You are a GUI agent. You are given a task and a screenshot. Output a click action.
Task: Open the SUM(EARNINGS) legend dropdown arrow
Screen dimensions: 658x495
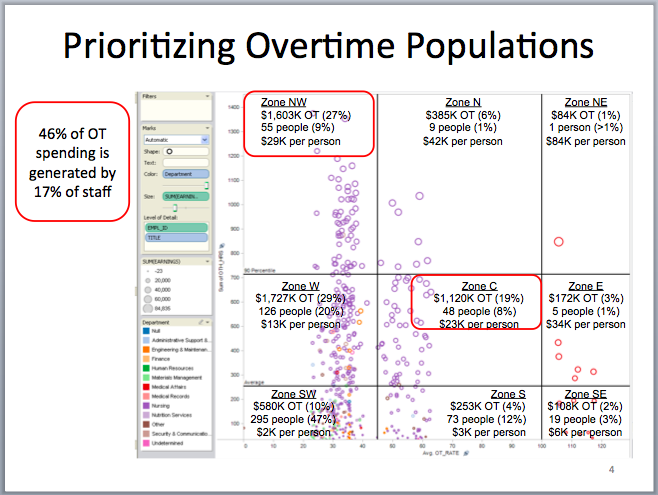click(x=207, y=261)
